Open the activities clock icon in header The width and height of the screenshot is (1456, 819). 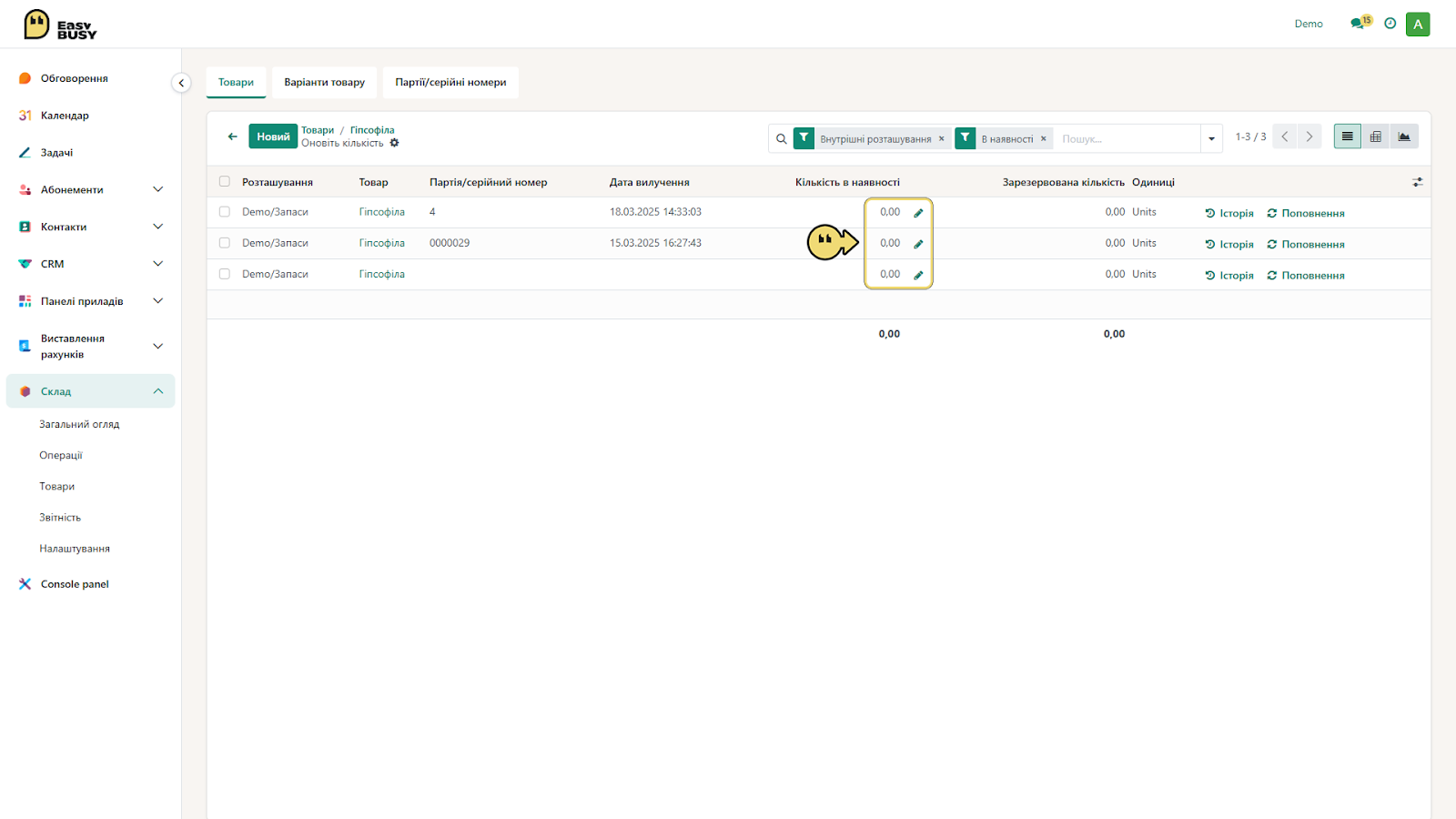(x=1390, y=24)
